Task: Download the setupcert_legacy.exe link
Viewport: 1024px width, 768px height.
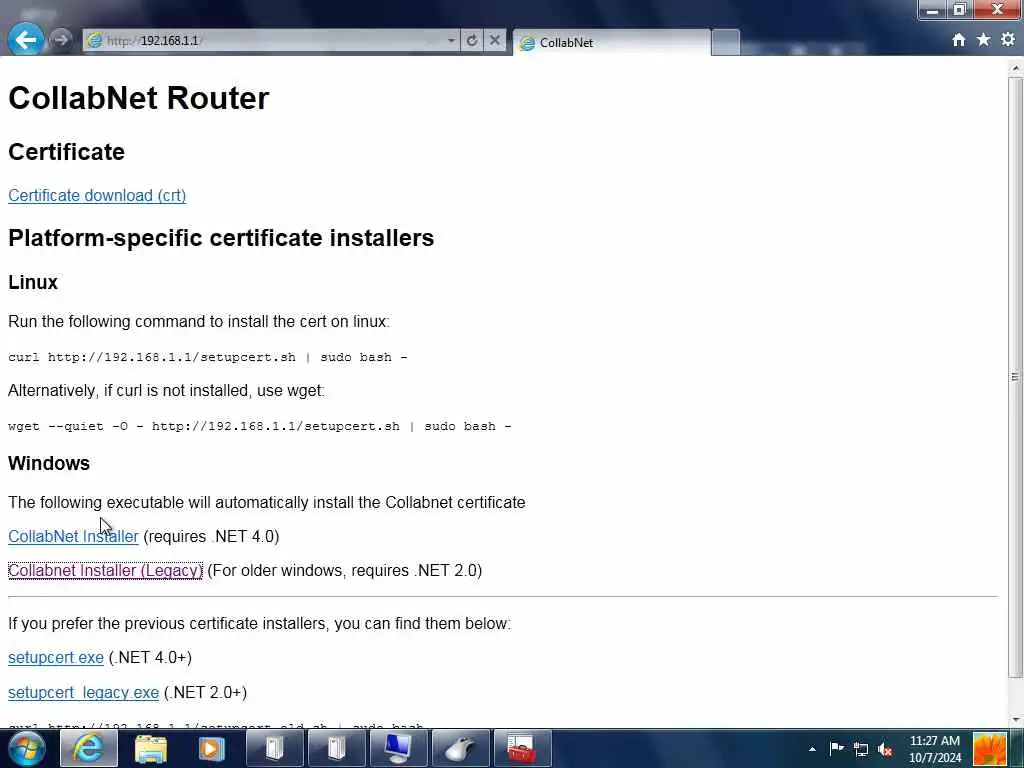Action: [83, 692]
